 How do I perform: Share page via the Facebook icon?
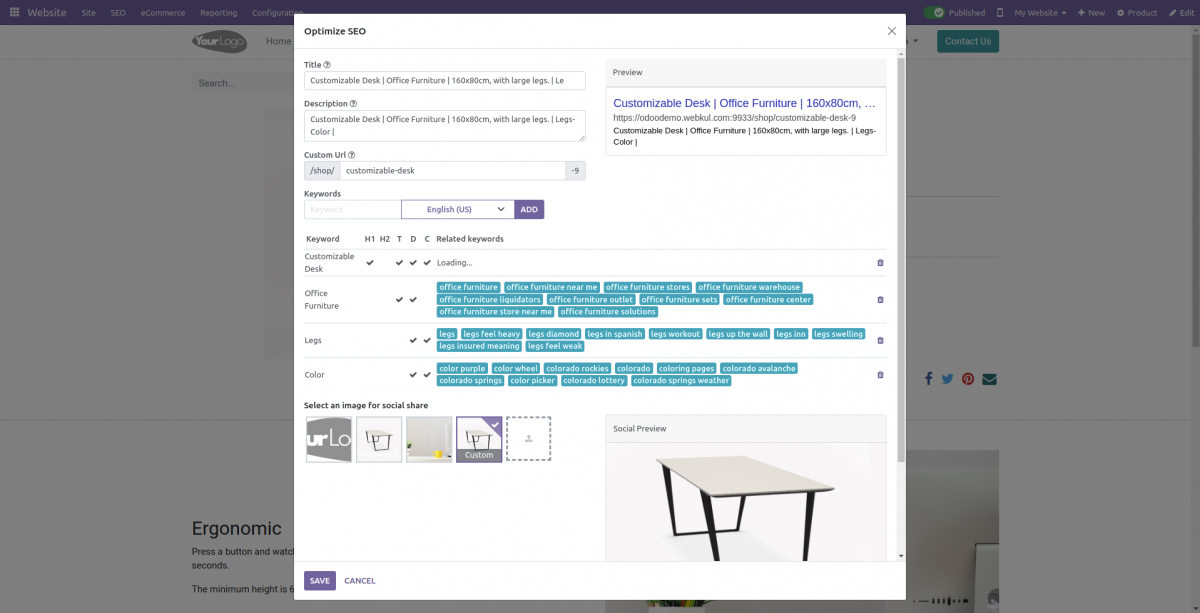(x=928, y=379)
